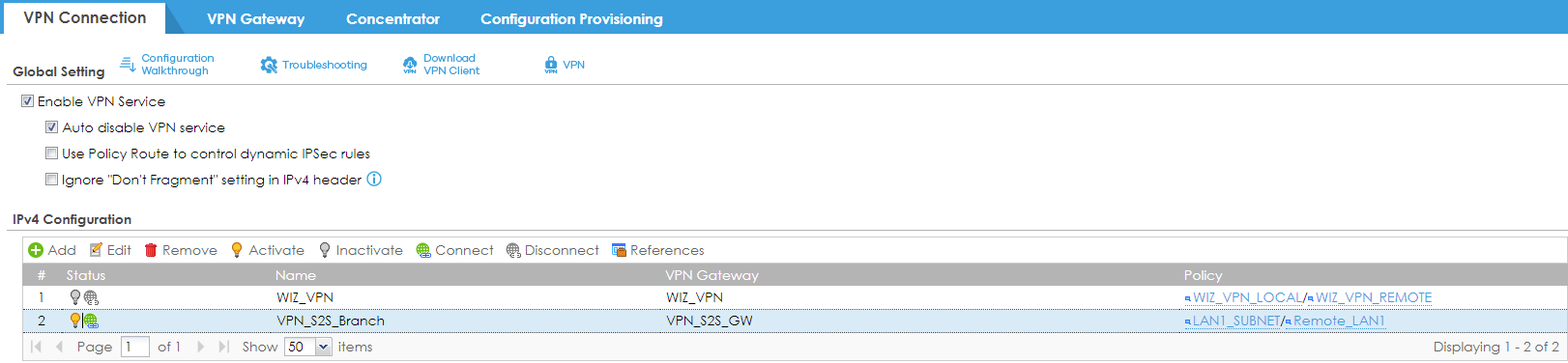Open the References icon

coord(619,250)
